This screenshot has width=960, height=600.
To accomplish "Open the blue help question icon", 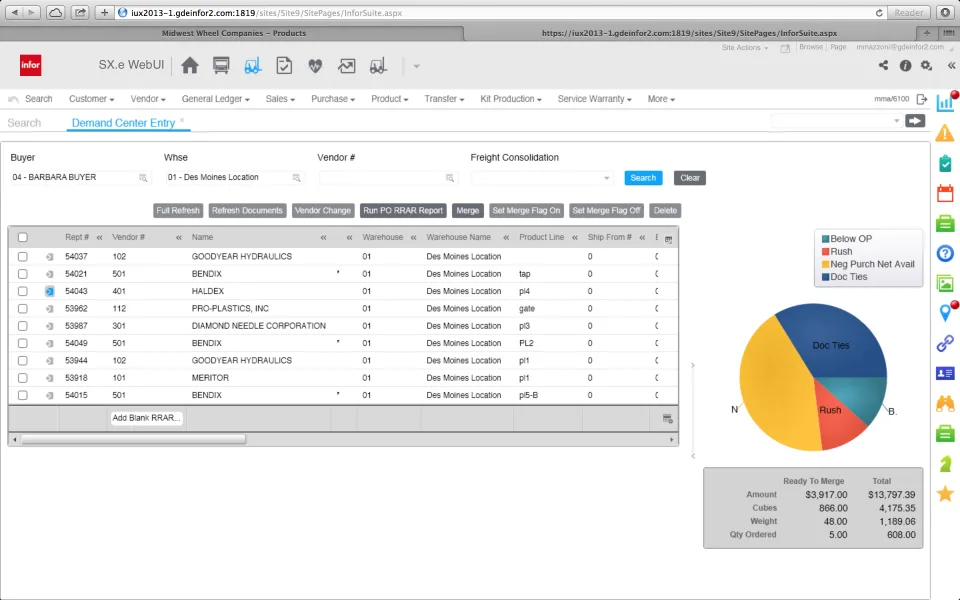I will tap(945, 253).
